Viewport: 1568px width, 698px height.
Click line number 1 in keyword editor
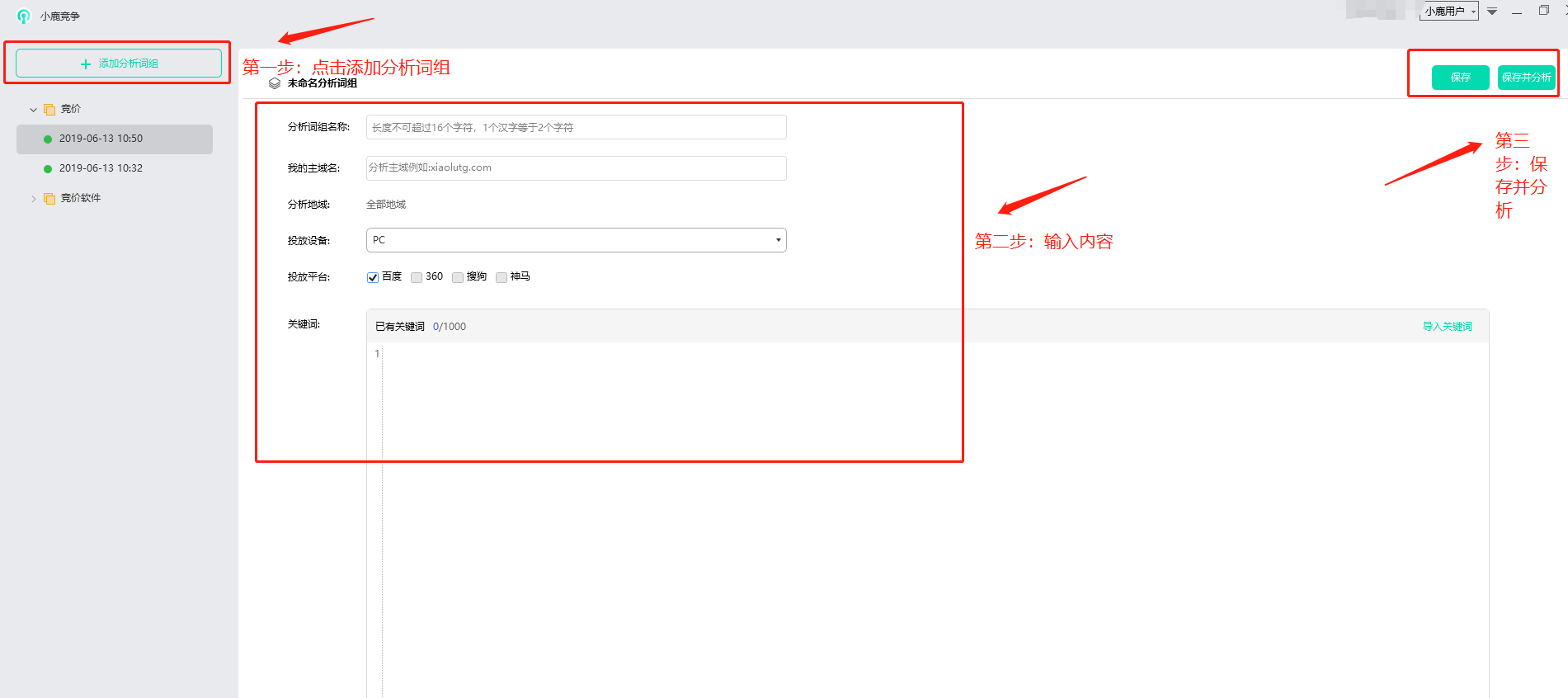pos(377,354)
